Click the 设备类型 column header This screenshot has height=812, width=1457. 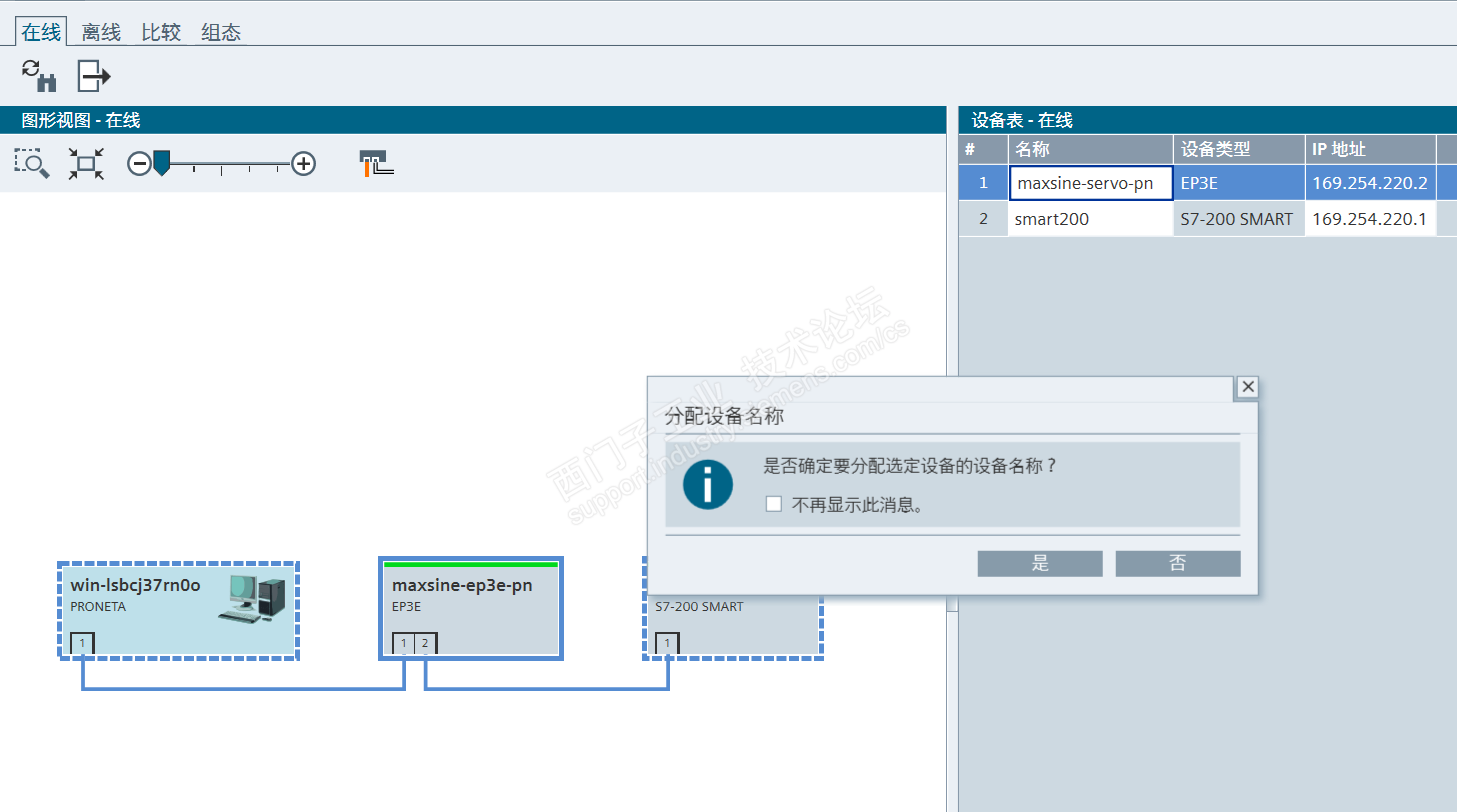pyautogui.click(x=1239, y=149)
